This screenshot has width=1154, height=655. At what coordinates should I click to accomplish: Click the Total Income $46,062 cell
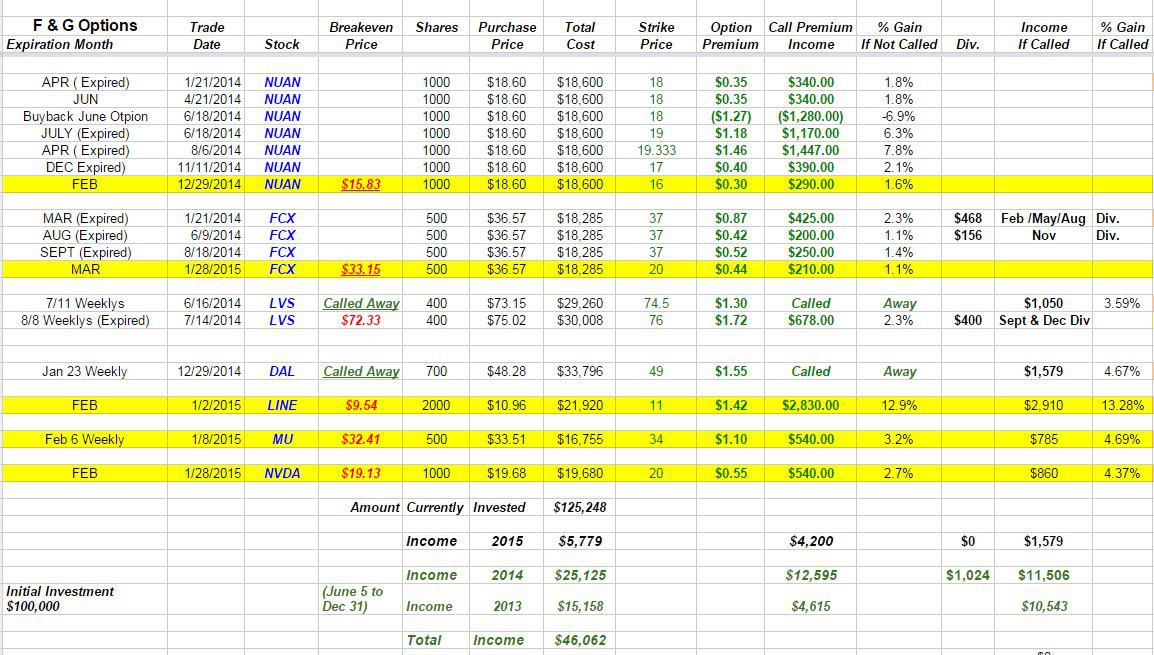tap(580, 640)
